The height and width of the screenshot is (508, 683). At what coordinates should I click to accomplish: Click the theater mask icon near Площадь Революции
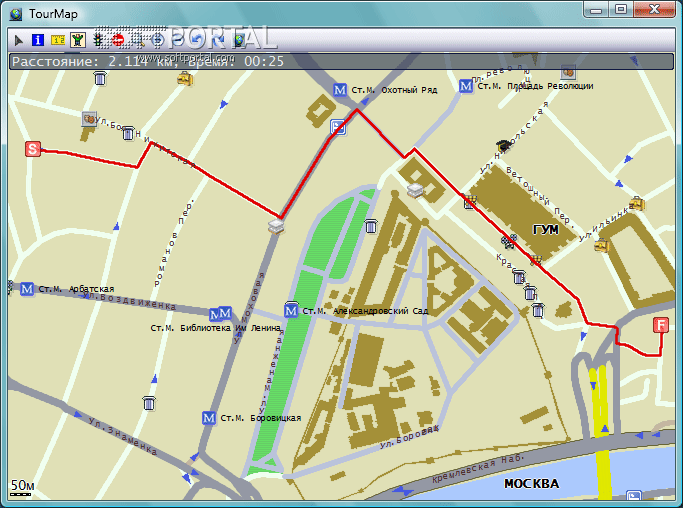click(x=568, y=71)
